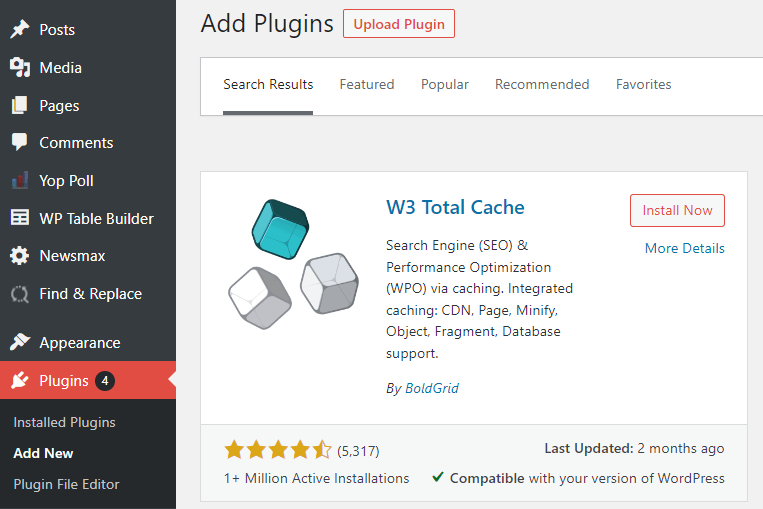Click the Find & Replace circular arrows icon
763x509 pixels.
[19, 293]
